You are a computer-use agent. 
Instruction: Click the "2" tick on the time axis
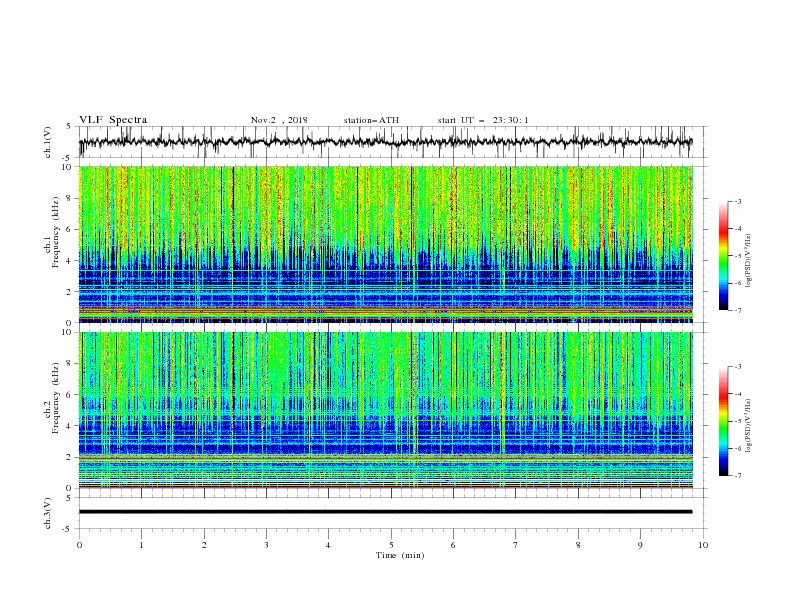[x=204, y=545]
